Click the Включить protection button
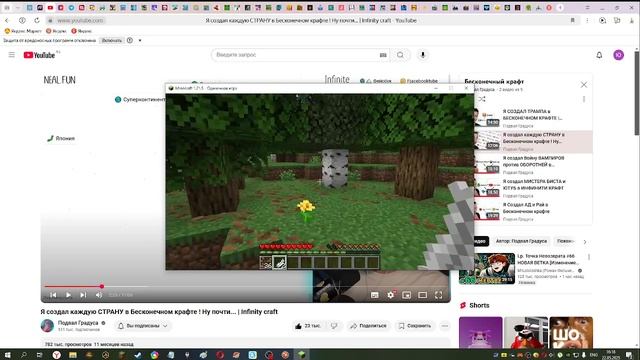Image resolution: width=640 pixels, height=360 pixels. pos(111,40)
